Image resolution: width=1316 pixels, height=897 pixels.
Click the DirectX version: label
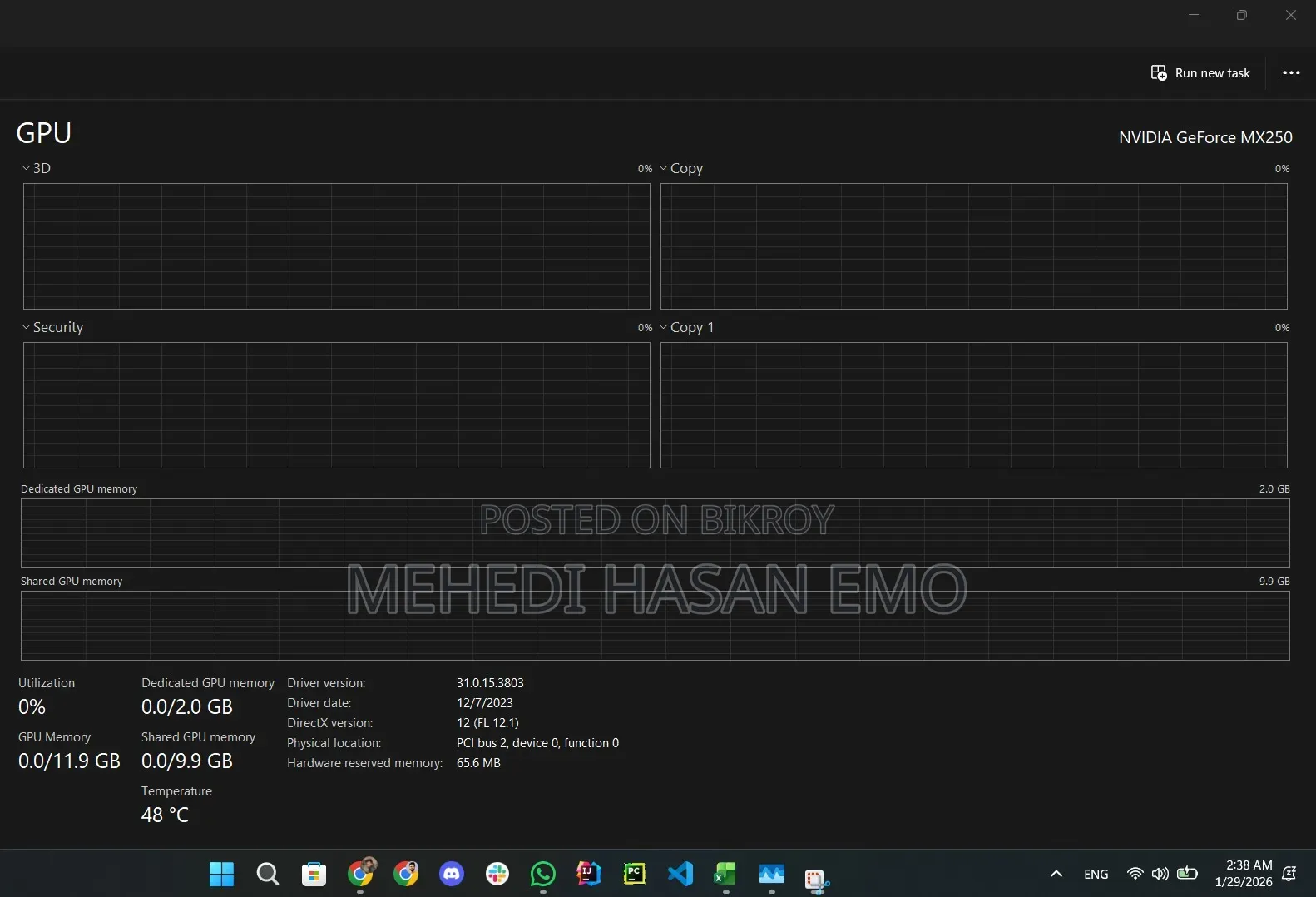click(330, 723)
